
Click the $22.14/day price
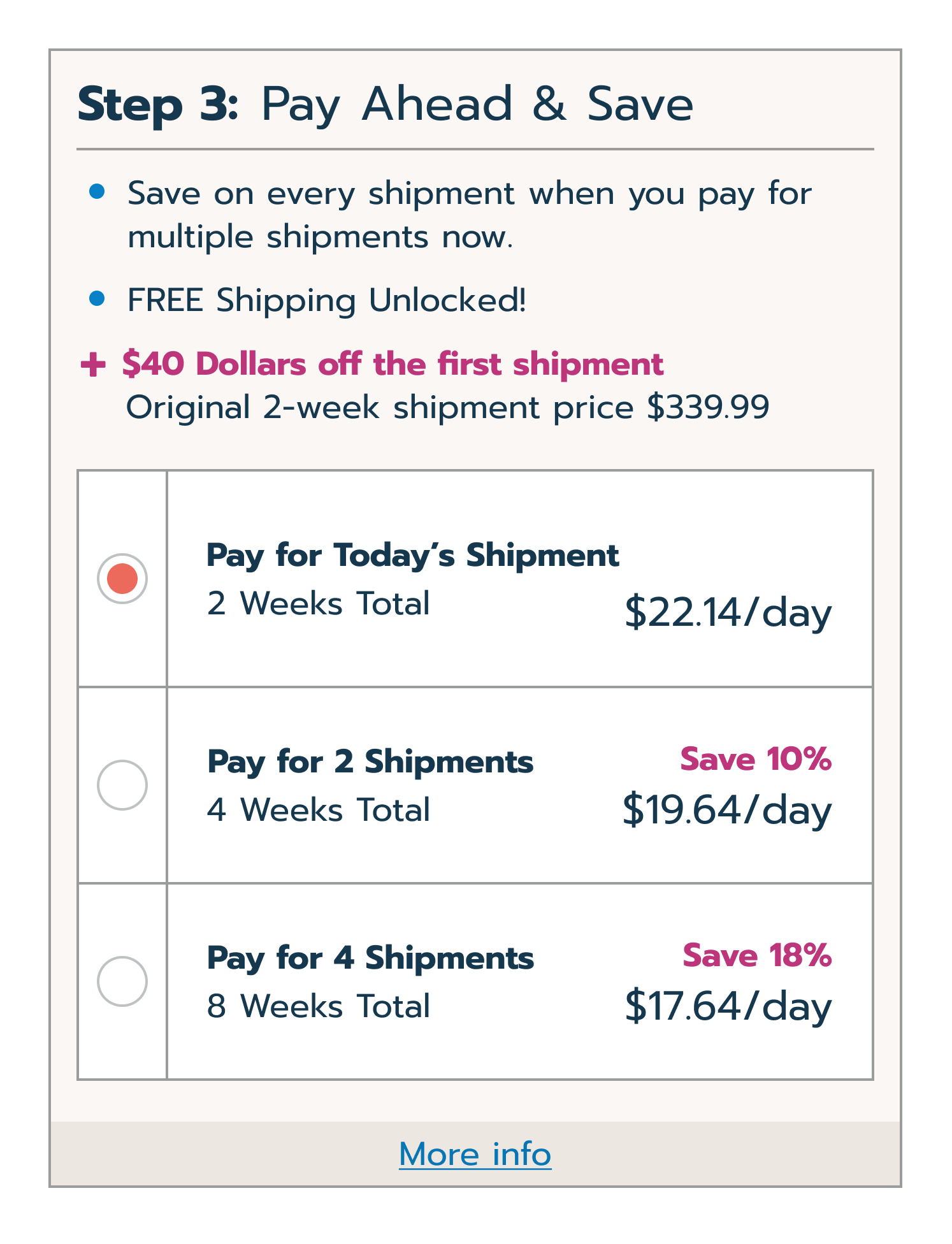coord(728,612)
